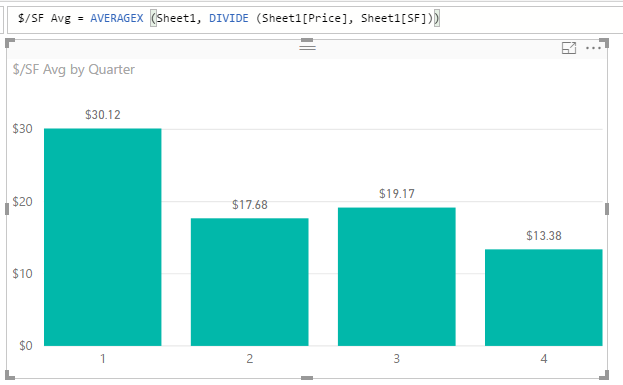Click Sheet1[SF] in the formula
The height and width of the screenshot is (385, 623).
(393, 18)
